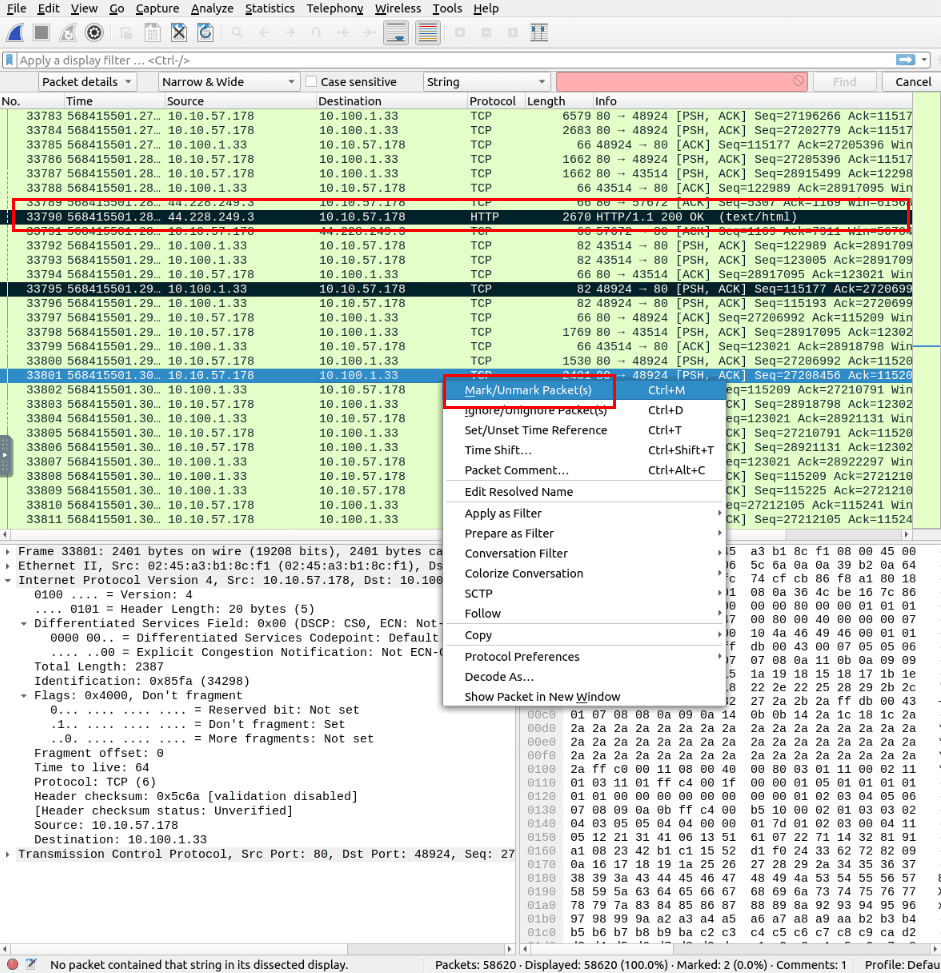Viewport: 941px width, 973px height.
Task: Expand the Transmission Control Protocol section
Action: (9, 854)
